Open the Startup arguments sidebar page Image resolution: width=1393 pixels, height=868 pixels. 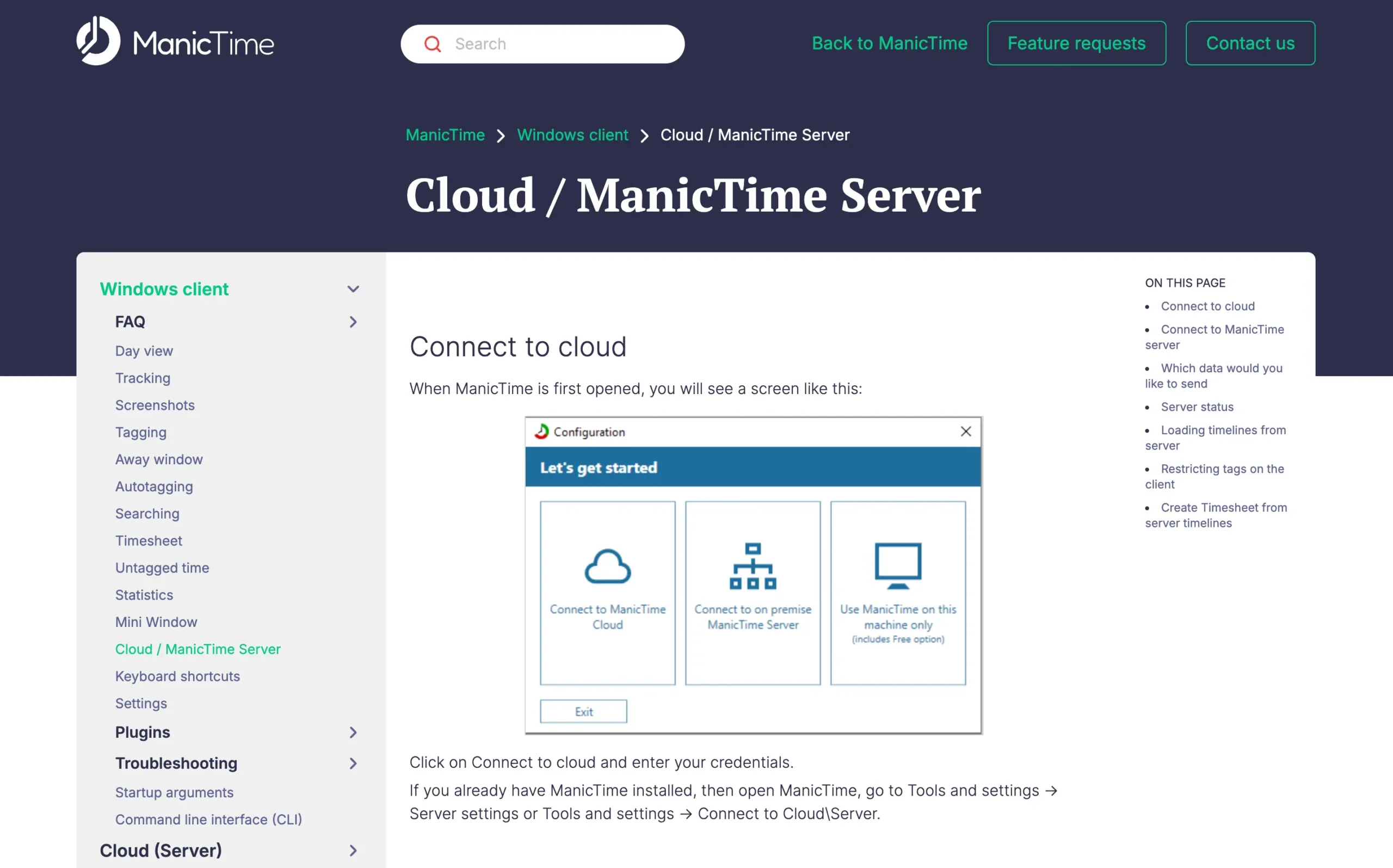pyautogui.click(x=175, y=793)
